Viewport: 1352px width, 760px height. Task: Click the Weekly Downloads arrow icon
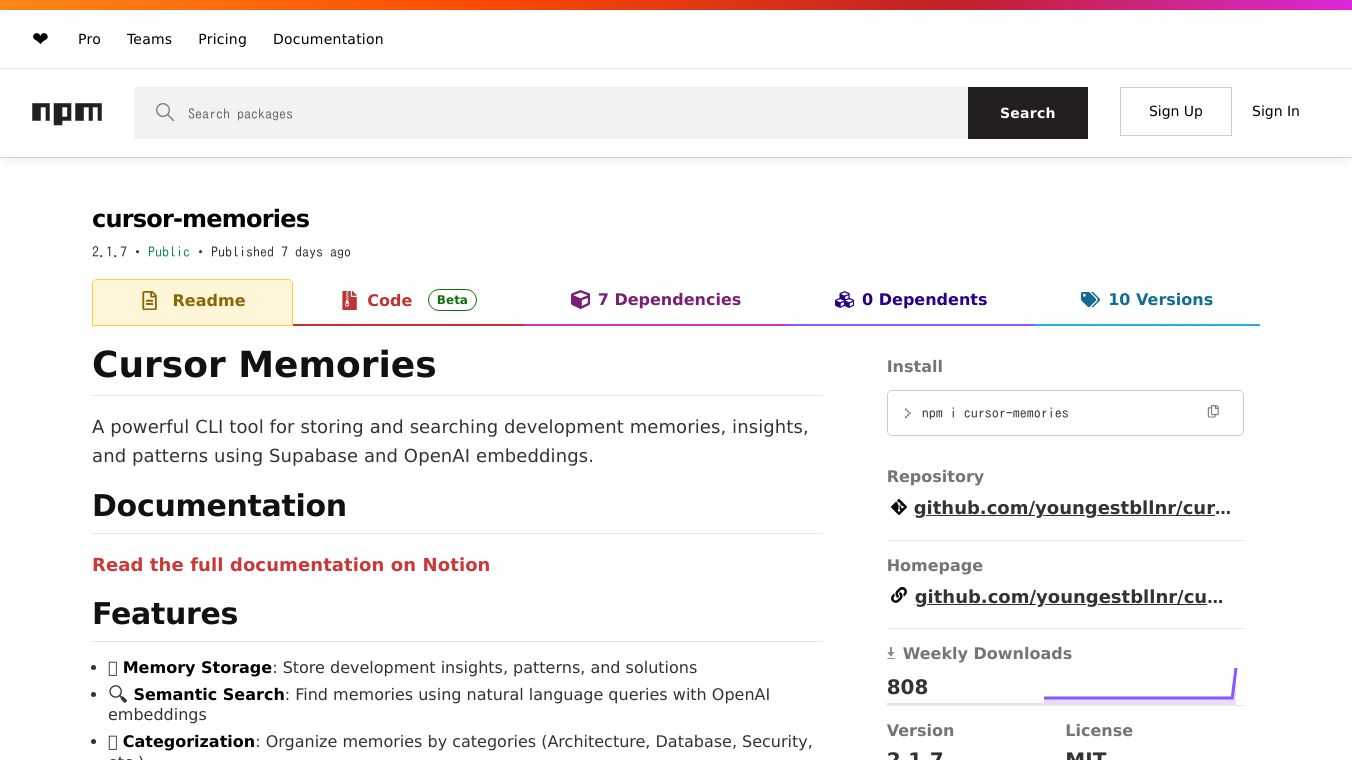point(891,653)
